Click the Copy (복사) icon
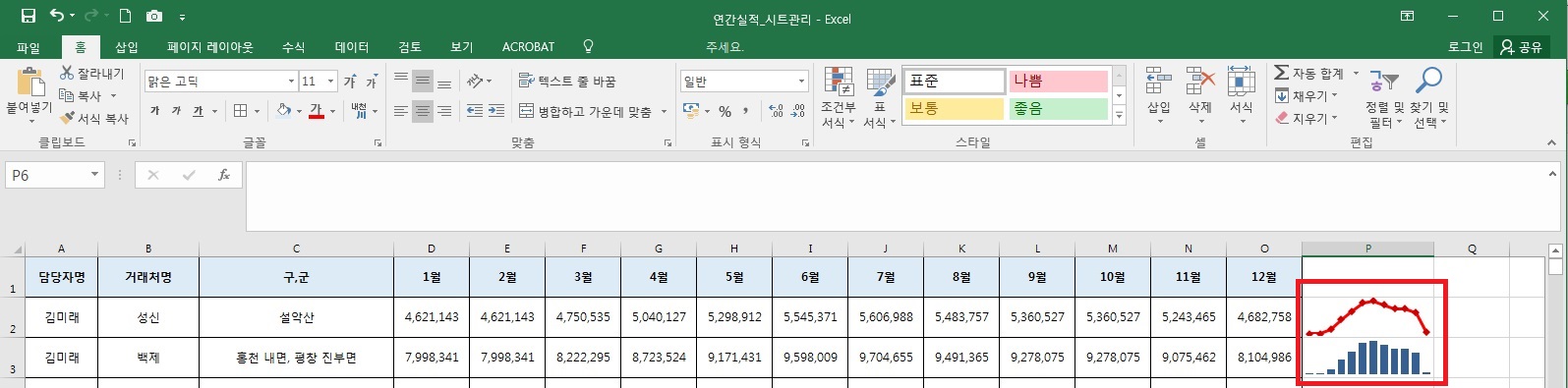The height and width of the screenshot is (388, 1568). click(67, 95)
